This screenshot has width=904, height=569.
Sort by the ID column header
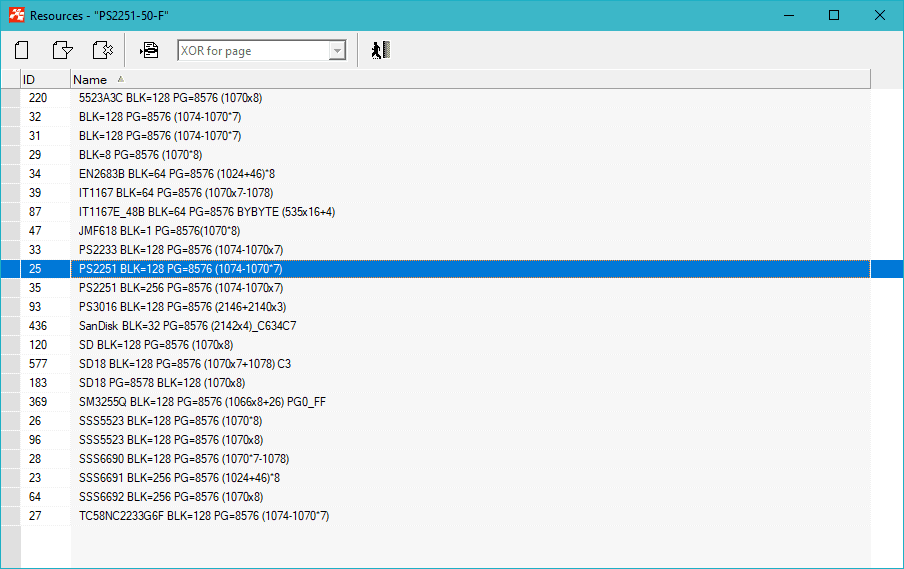click(x=46, y=80)
